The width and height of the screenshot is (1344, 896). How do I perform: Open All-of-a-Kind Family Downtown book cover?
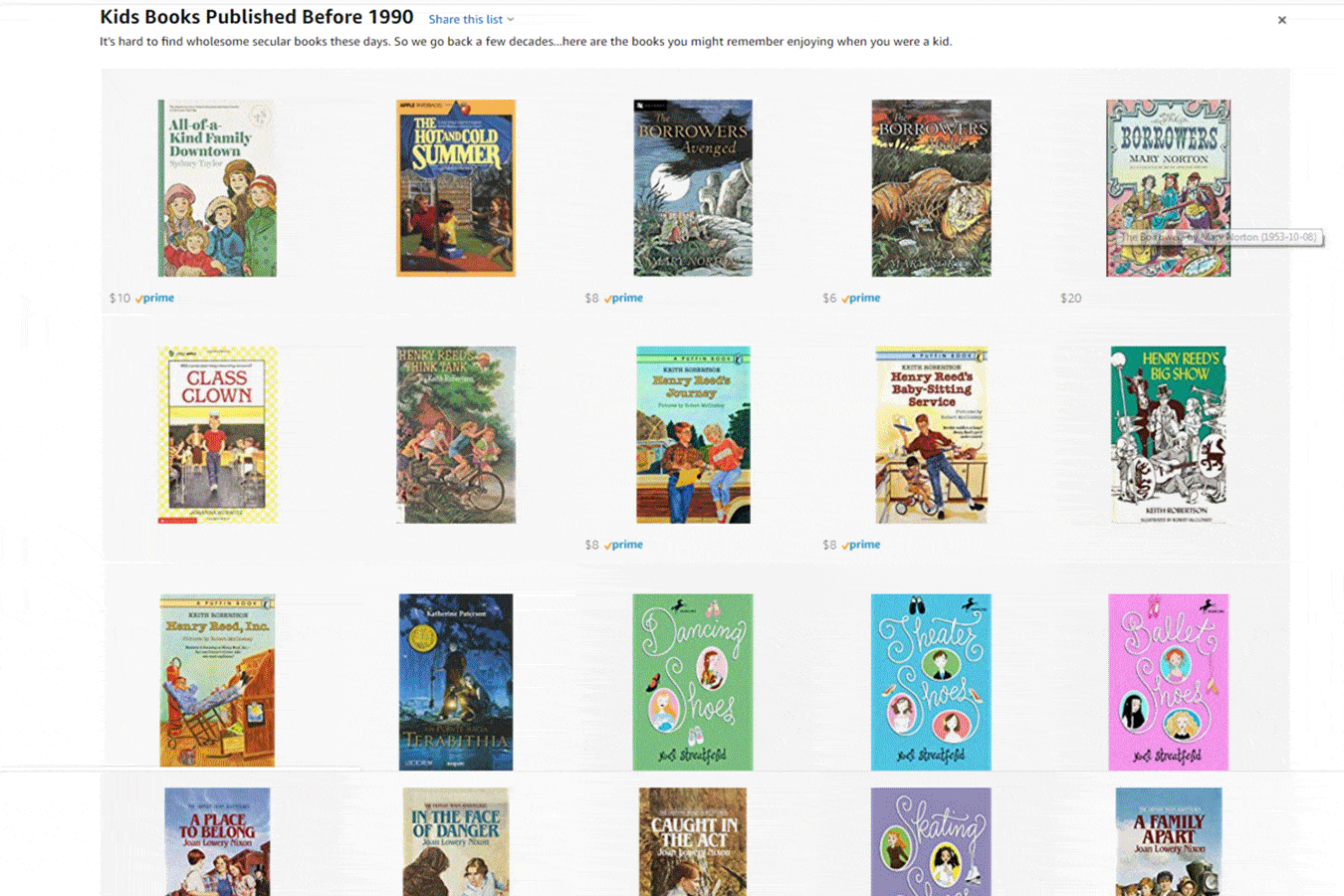[217, 188]
